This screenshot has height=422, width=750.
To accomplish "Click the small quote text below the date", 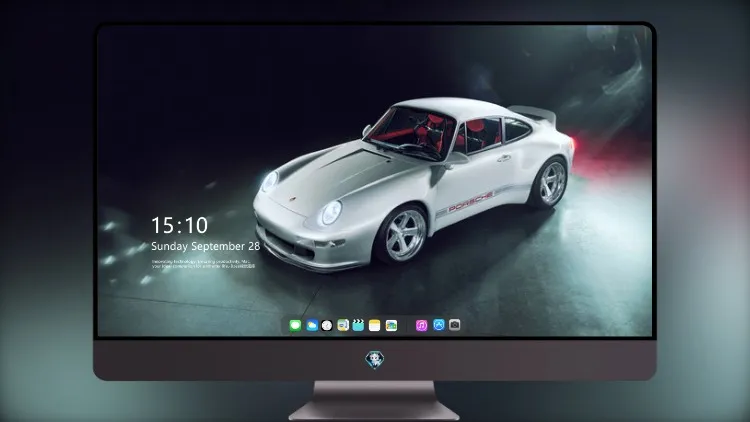I will (x=204, y=264).
